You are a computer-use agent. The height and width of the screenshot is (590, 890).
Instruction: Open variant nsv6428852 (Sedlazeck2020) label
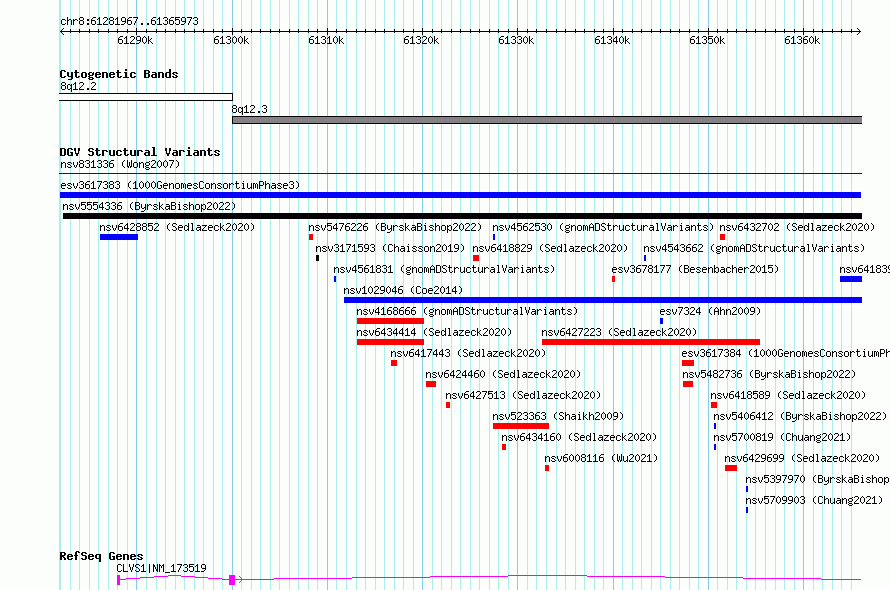[177, 227]
